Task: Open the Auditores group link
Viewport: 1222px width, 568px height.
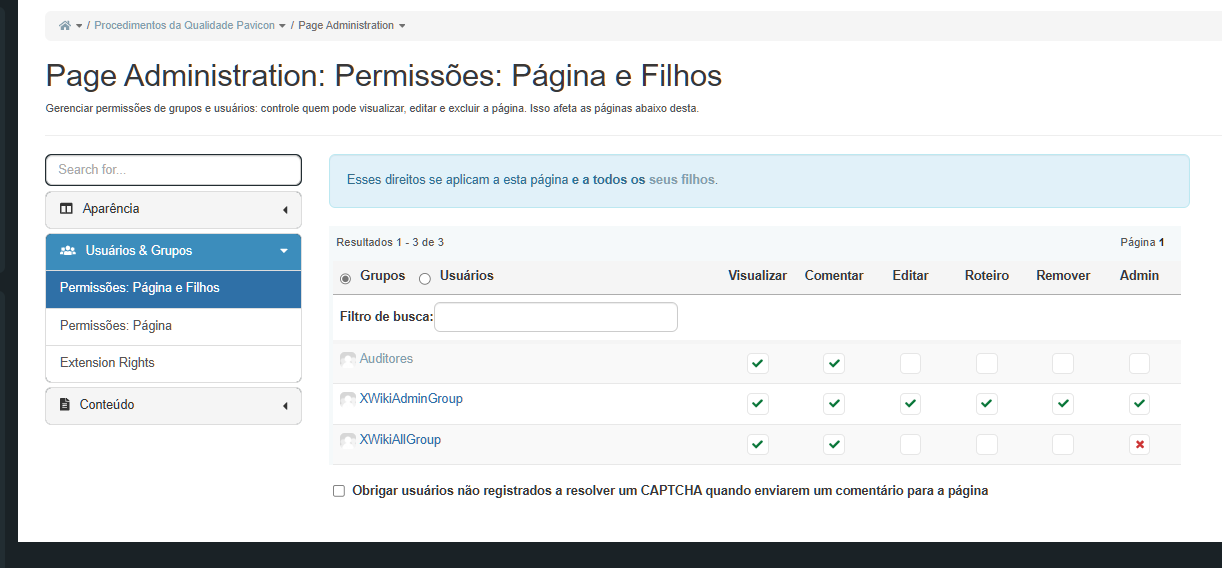Action: tap(386, 358)
